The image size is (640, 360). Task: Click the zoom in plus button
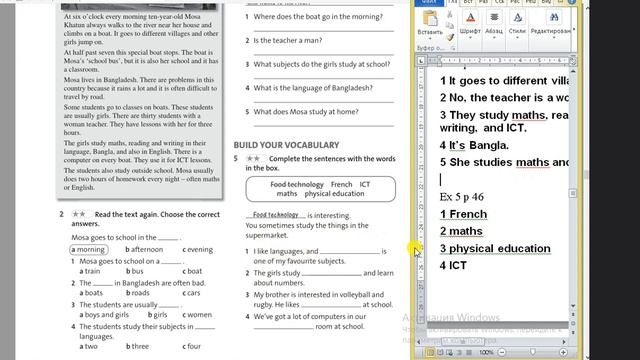563,352
